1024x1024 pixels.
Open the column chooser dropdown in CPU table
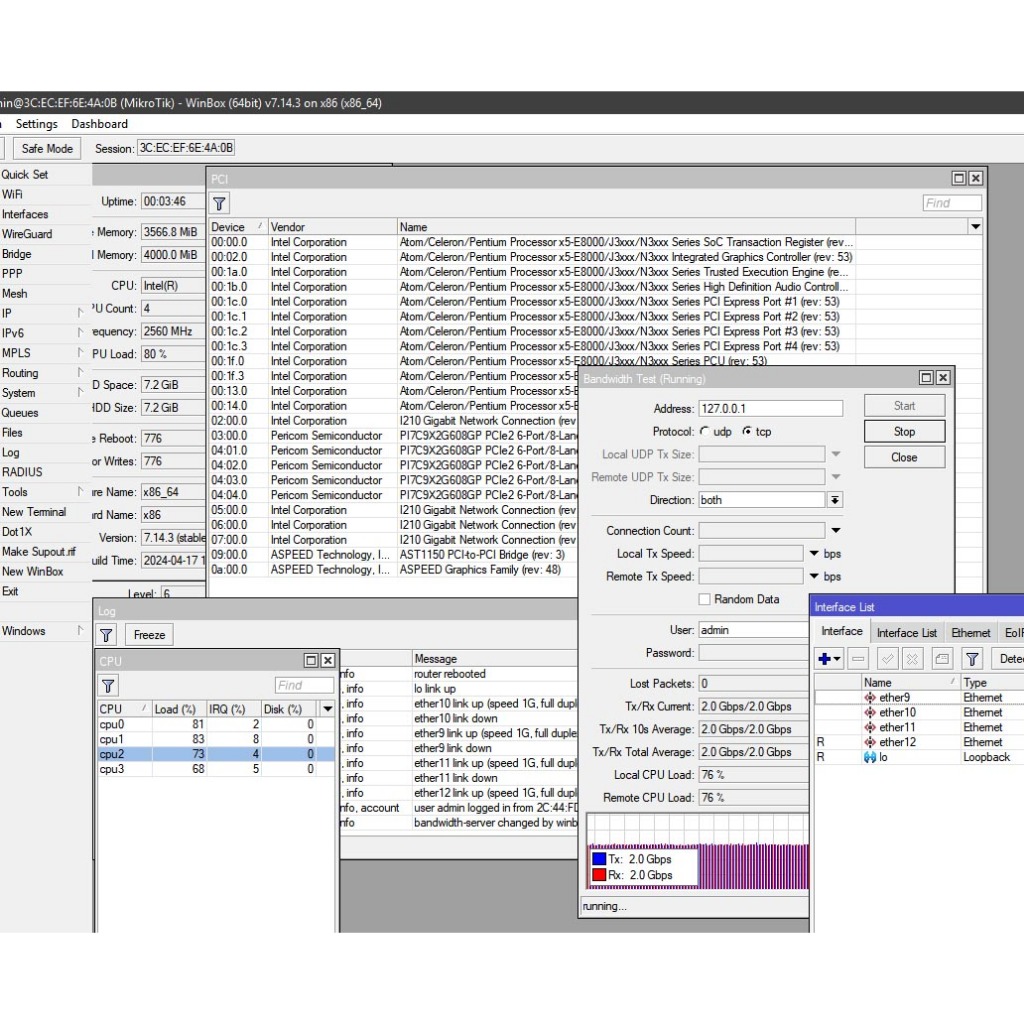click(x=327, y=709)
